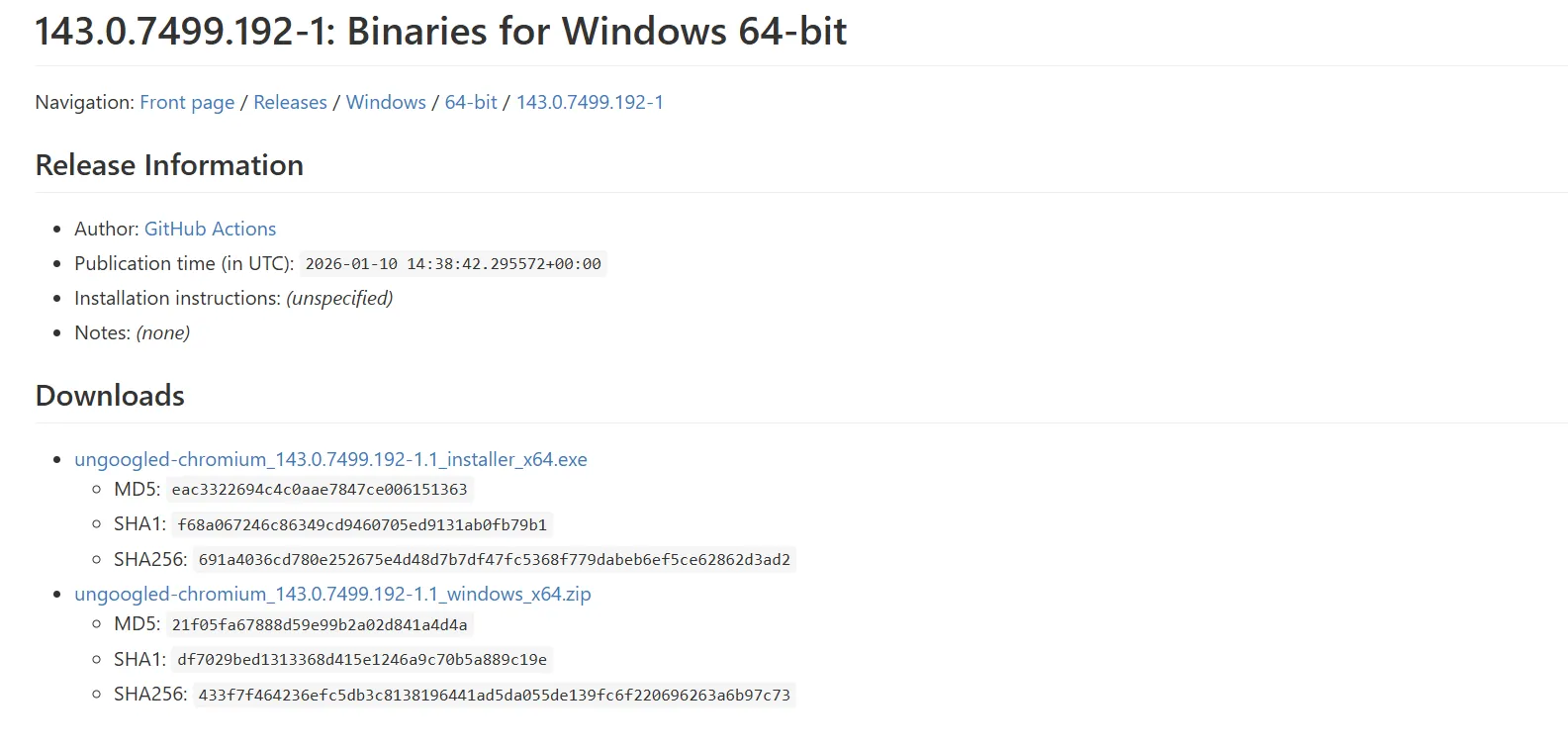Viewport: 1568px width, 747px height.
Task: Click the Release Information heading
Action: pos(169,165)
